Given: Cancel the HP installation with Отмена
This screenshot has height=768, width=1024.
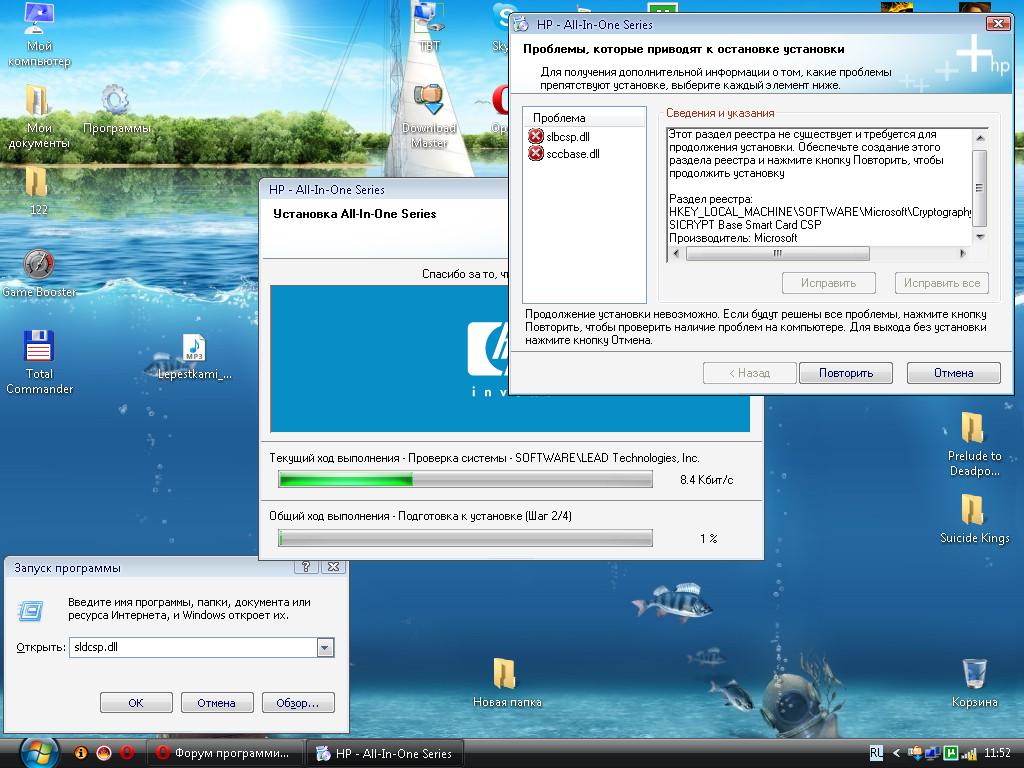Looking at the screenshot, I should pos(953,373).
